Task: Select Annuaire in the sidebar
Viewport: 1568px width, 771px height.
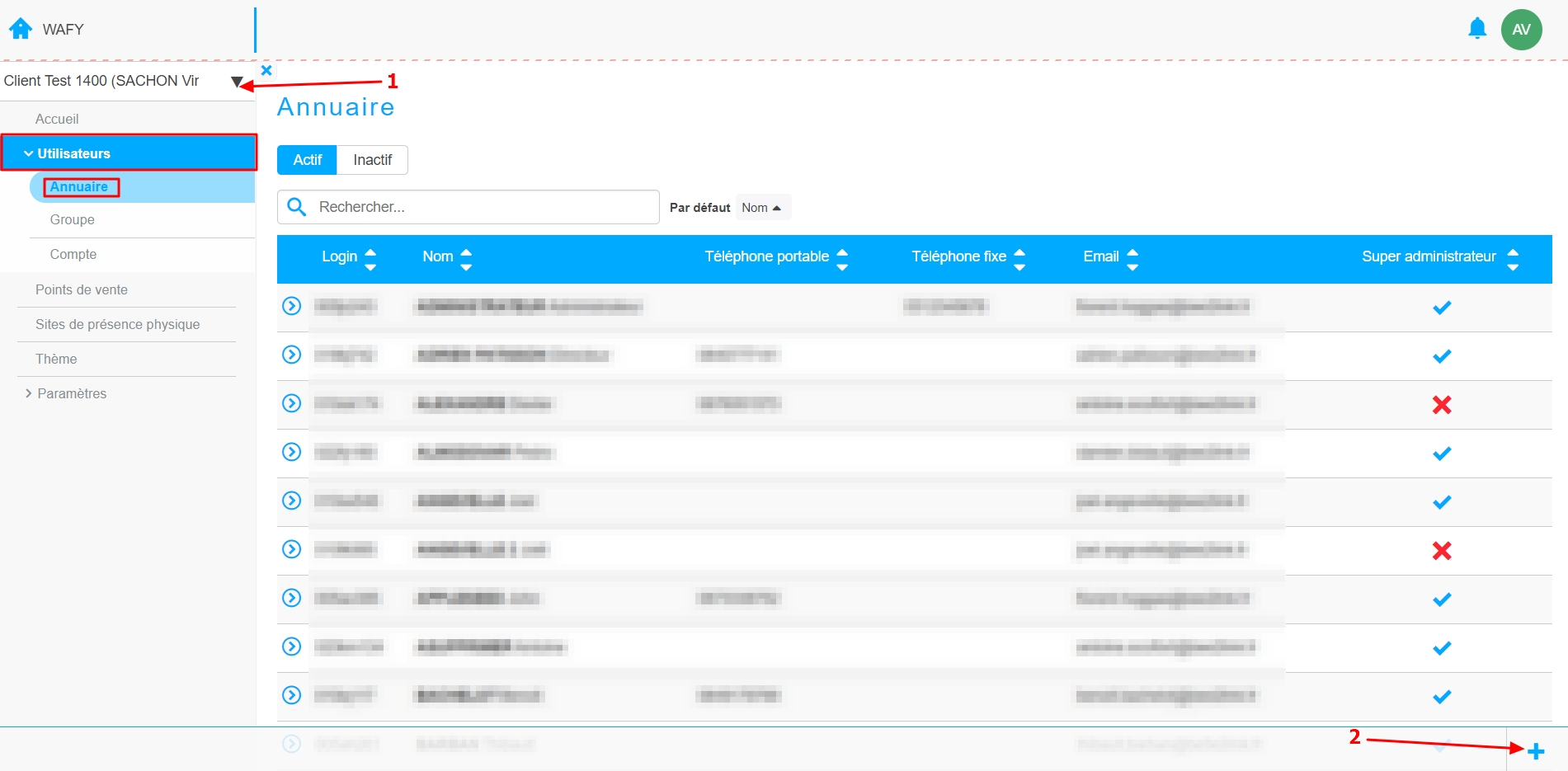Action: 79,187
